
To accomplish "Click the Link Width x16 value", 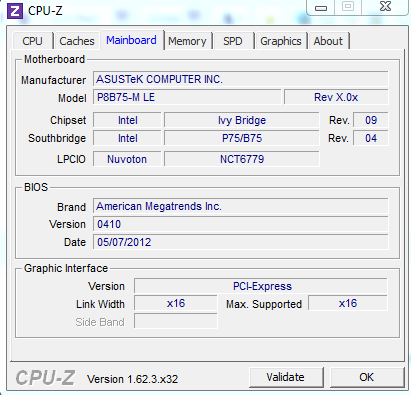I will (176, 304).
